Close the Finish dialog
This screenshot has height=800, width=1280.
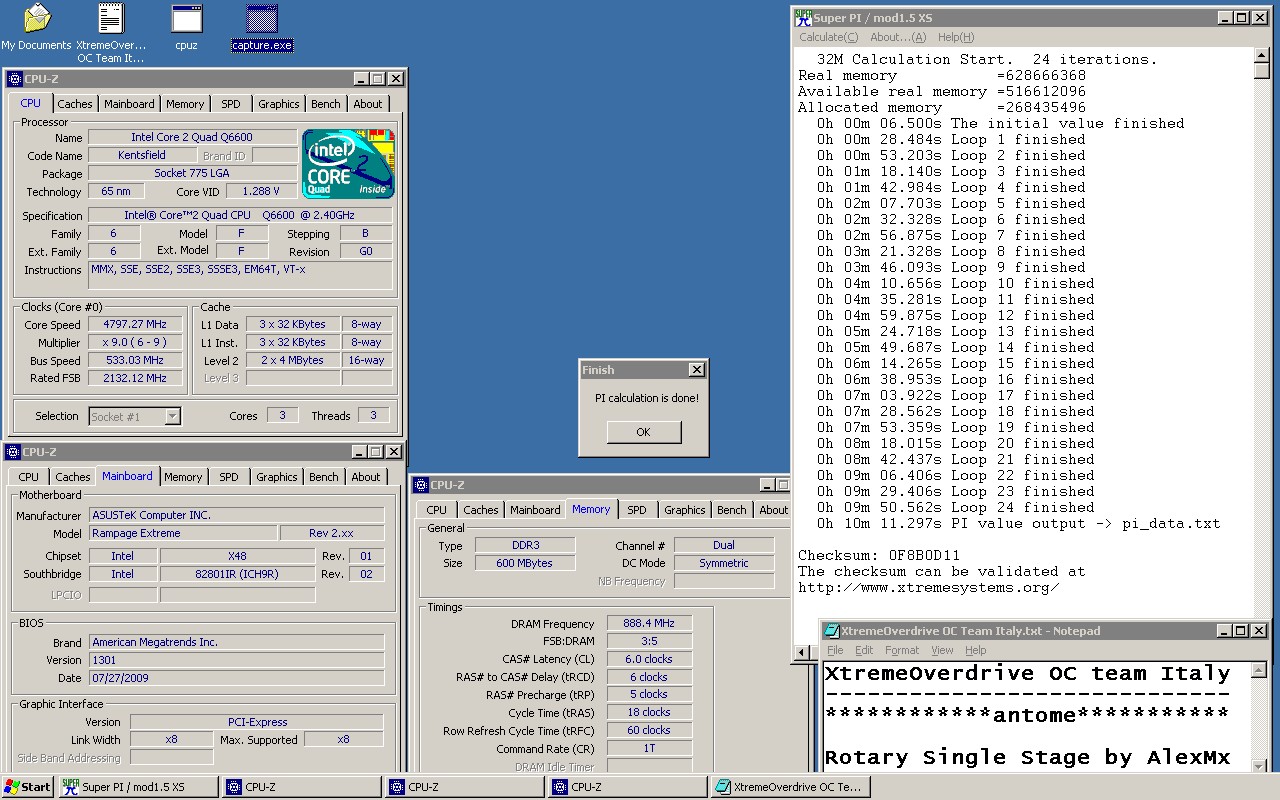coord(697,370)
